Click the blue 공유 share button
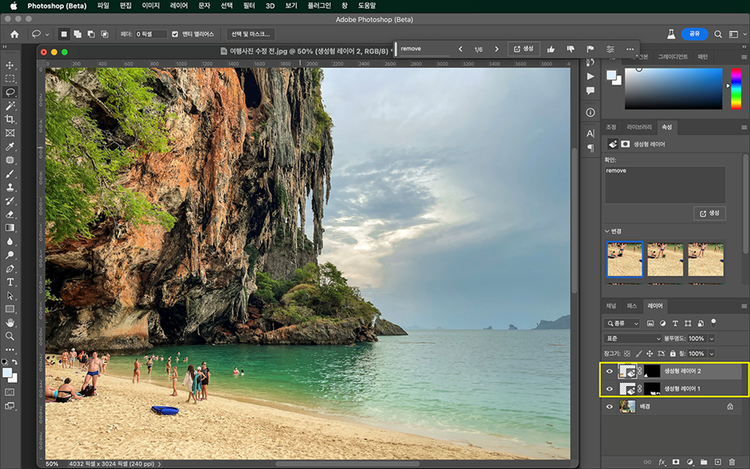This screenshot has height=469, width=750. click(696, 33)
